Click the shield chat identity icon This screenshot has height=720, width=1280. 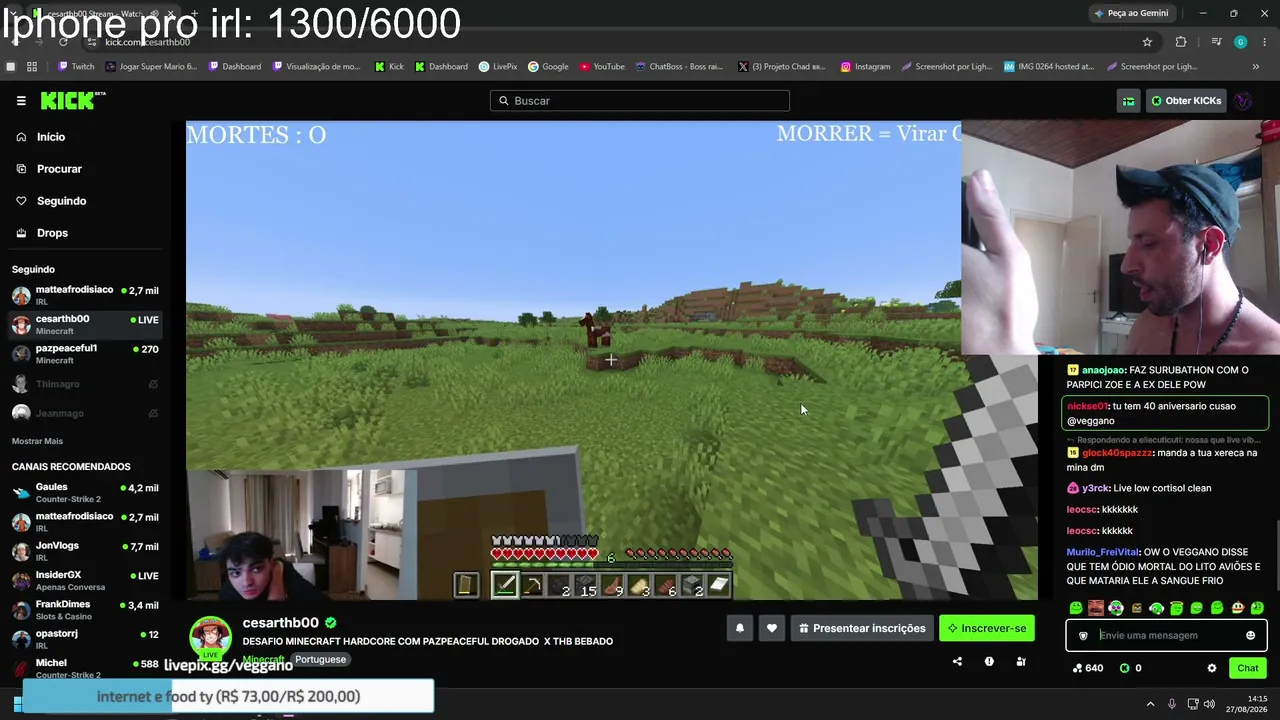[1083, 635]
